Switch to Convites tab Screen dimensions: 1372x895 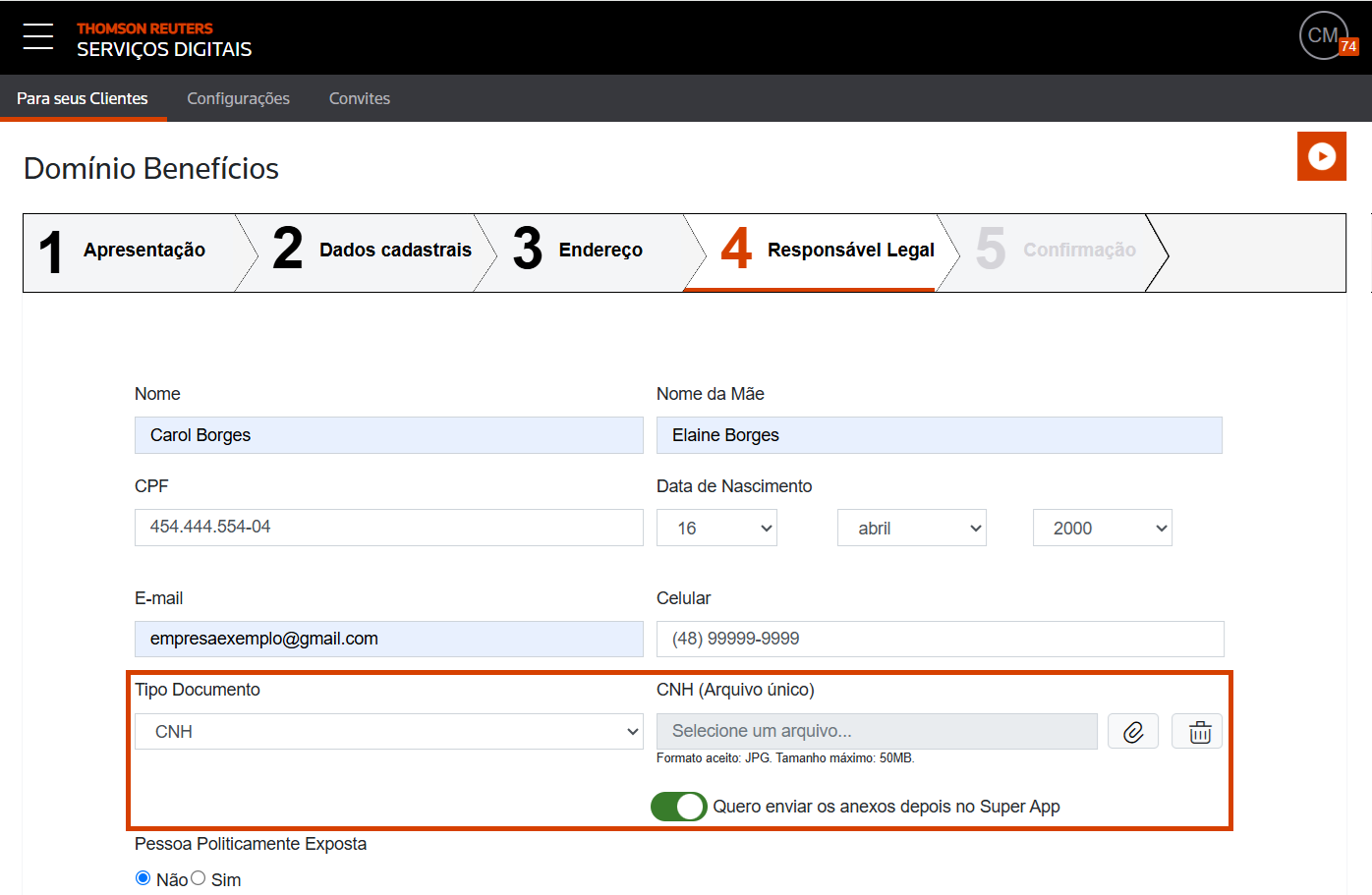click(360, 98)
